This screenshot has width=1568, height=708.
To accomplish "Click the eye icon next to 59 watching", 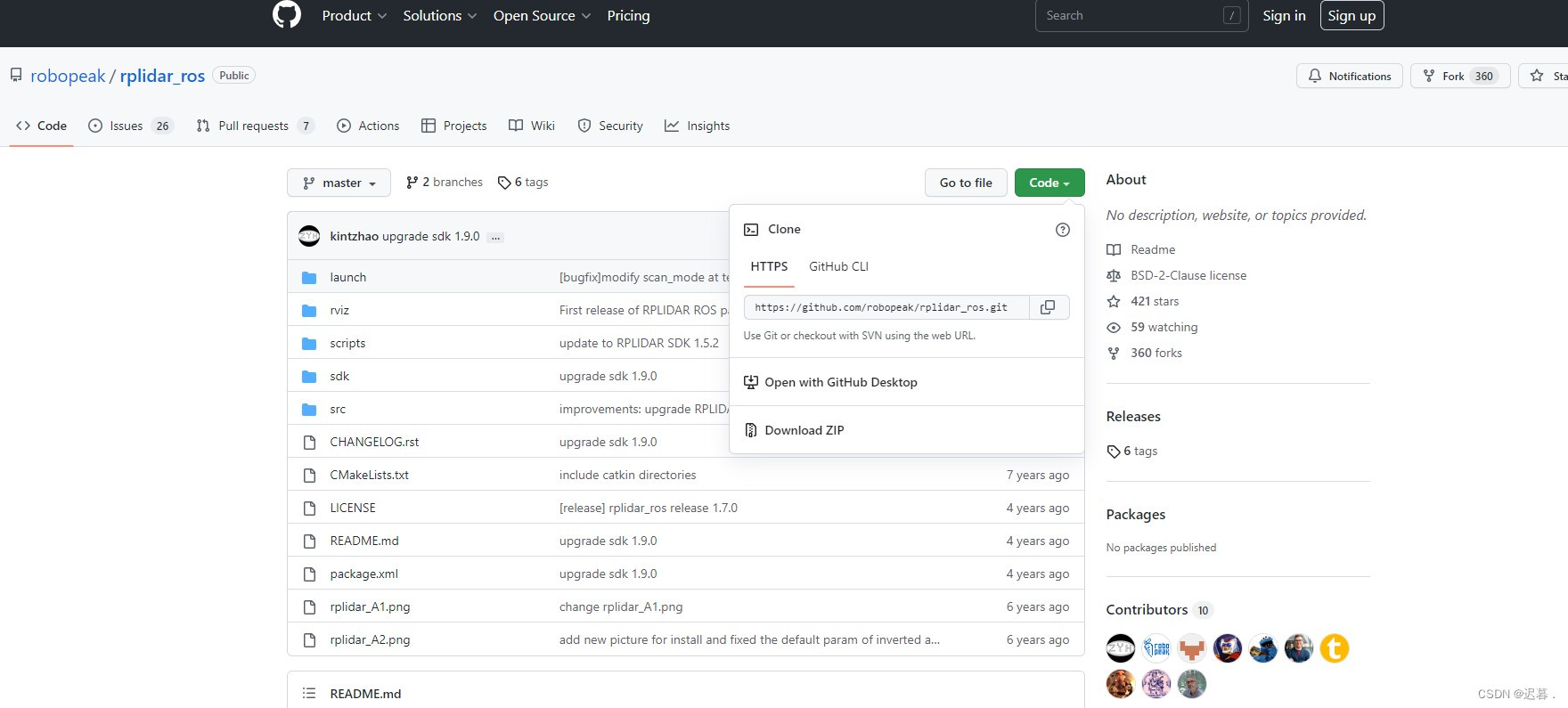I will point(1114,328).
